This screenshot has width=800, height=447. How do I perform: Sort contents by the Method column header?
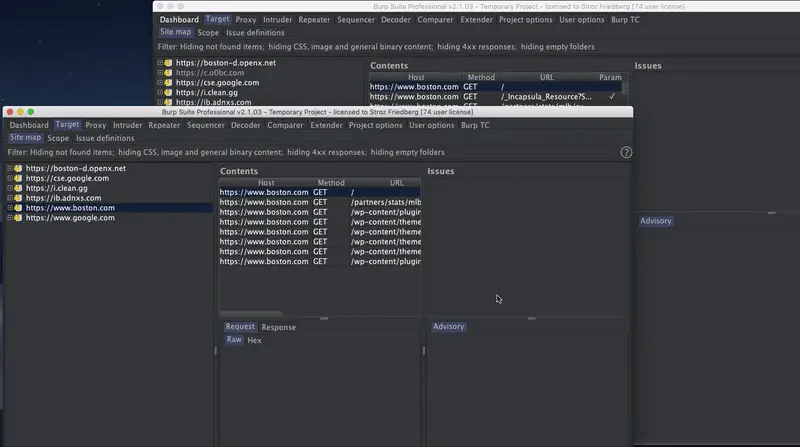[x=330, y=183]
